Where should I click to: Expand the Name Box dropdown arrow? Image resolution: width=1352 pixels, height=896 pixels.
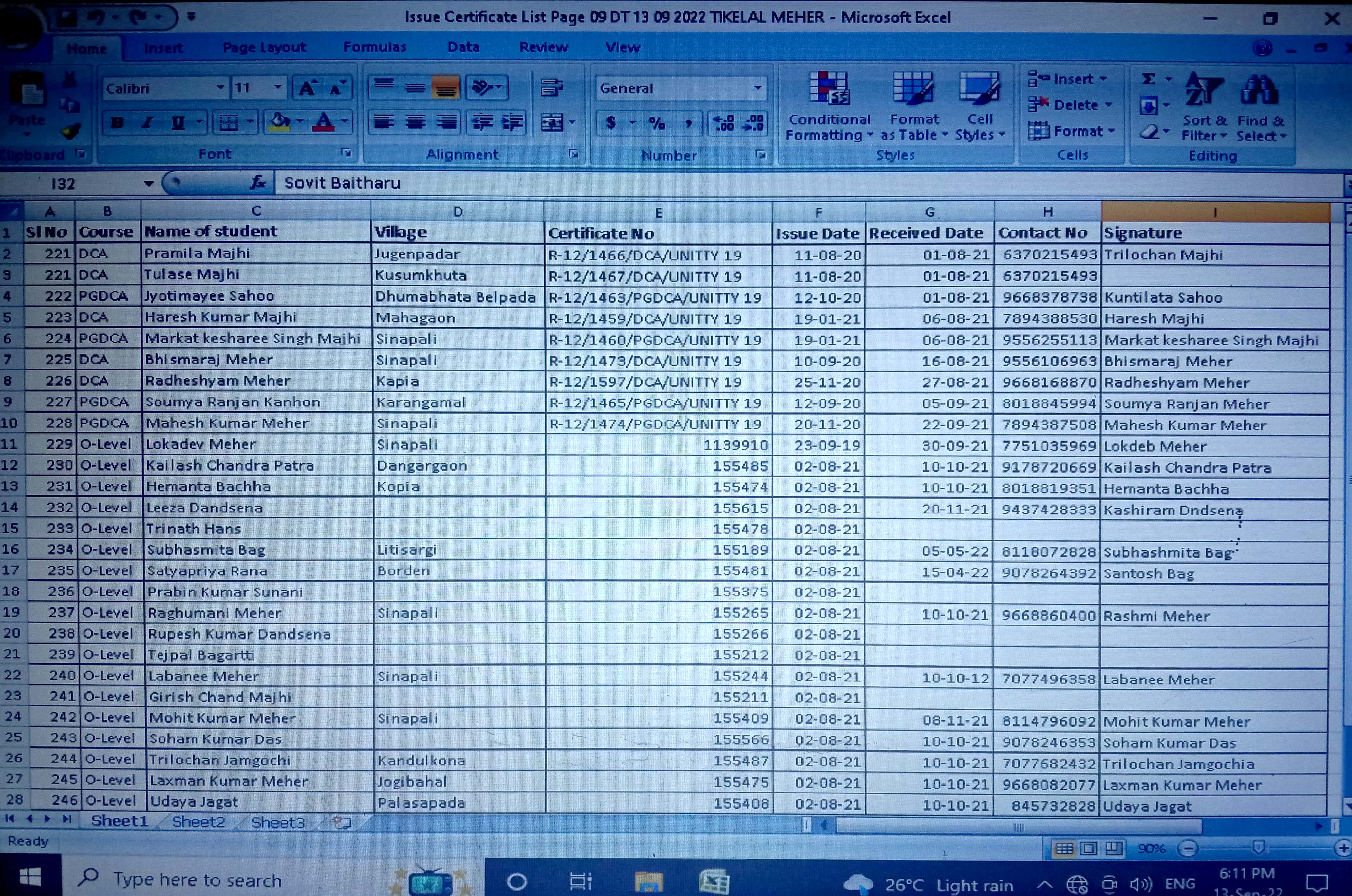pos(149,183)
